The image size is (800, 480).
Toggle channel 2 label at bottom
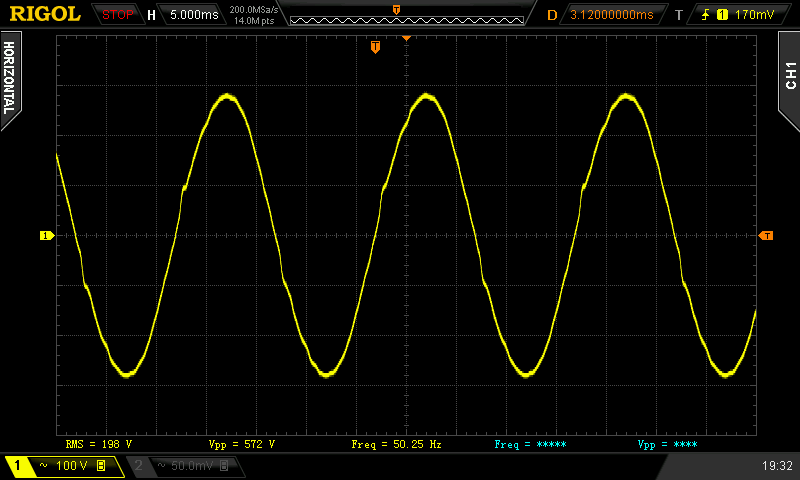click(139, 466)
